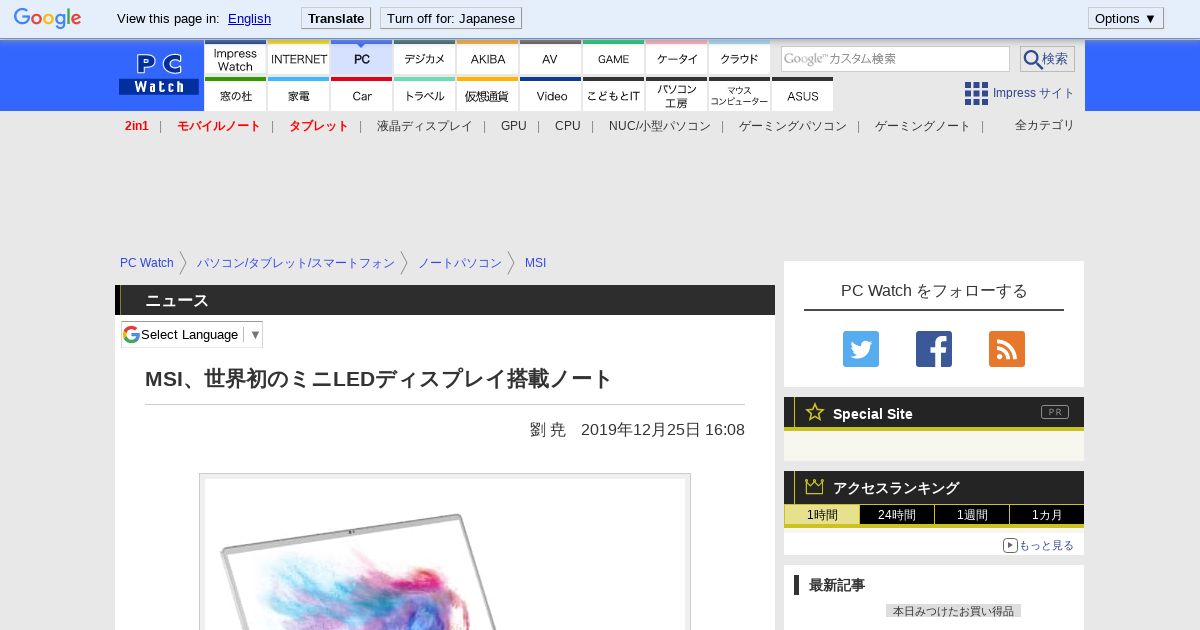Click the article date 2019年12月25日 16:08

click(x=663, y=430)
